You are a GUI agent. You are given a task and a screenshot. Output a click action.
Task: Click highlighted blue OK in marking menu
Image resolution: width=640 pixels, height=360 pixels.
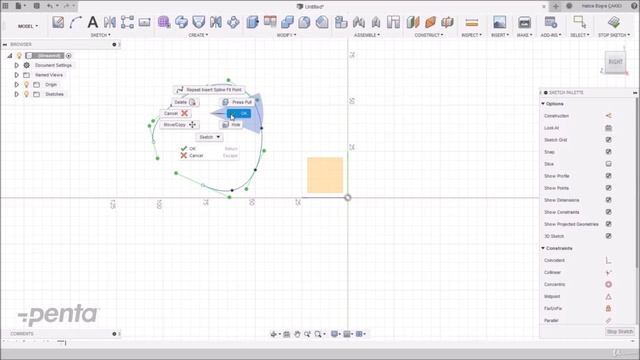239,113
